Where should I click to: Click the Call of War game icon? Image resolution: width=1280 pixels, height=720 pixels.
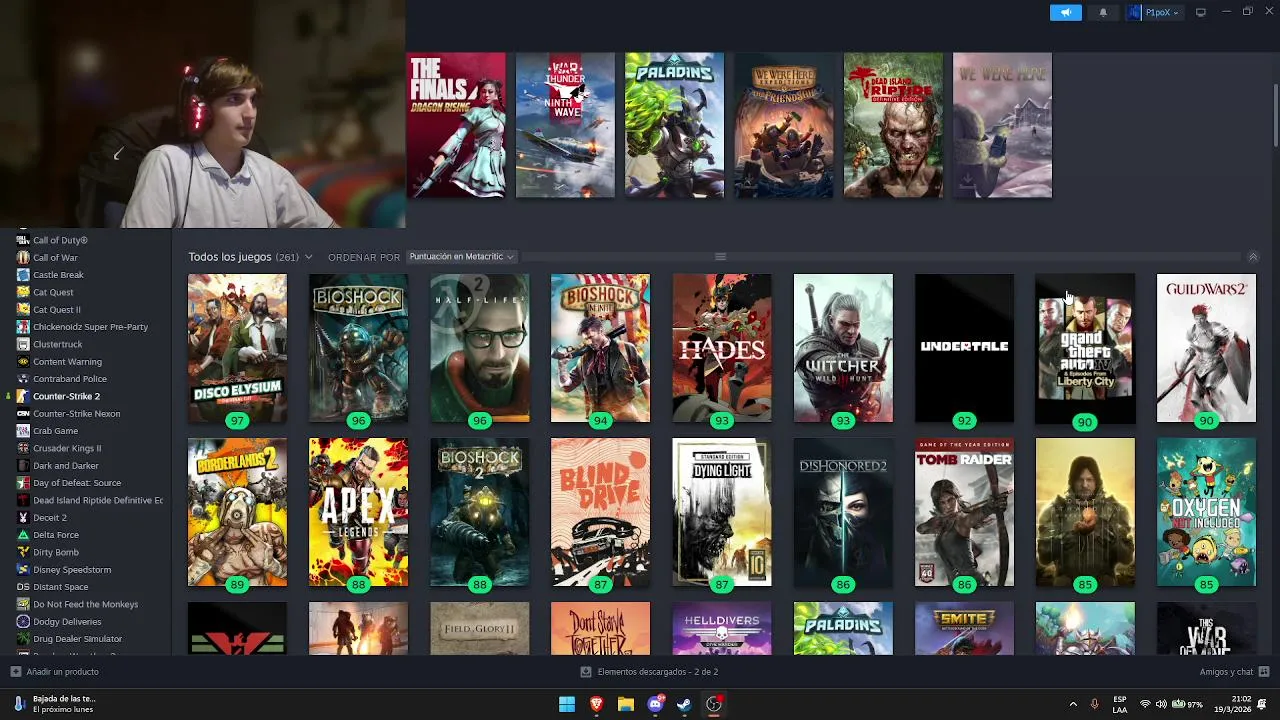[23, 257]
